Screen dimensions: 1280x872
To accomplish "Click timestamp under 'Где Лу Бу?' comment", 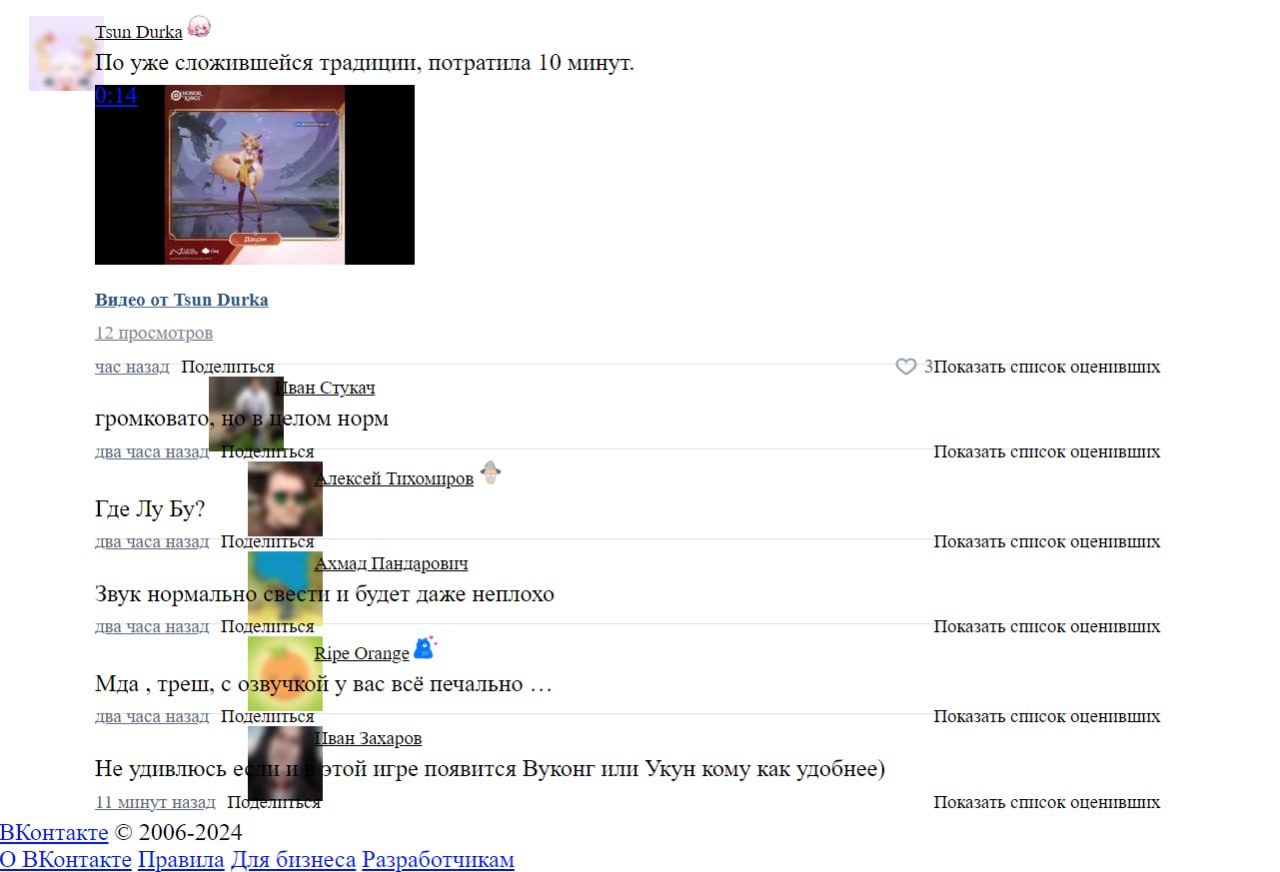I will (152, 542).
